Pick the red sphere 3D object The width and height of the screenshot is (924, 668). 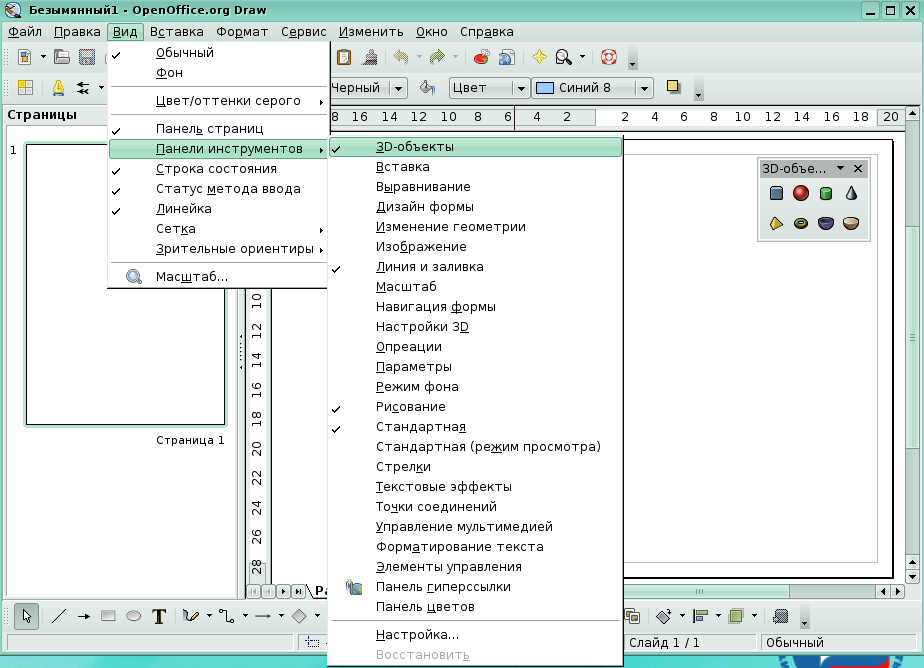coord(801,193)
